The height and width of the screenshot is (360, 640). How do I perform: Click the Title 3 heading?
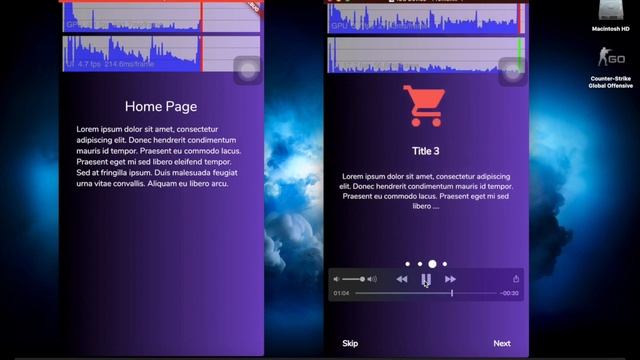(x=426, y=151)
